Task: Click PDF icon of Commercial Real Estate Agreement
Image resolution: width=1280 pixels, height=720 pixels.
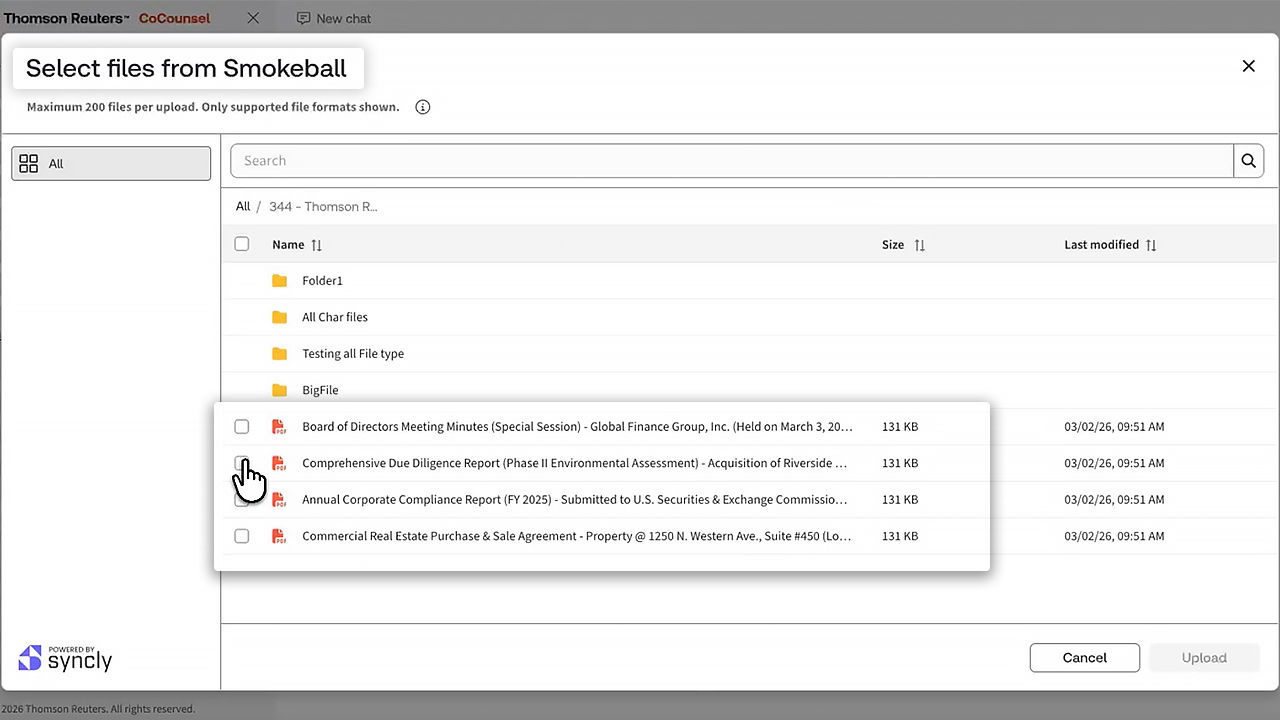Action: tap(279, 536)
